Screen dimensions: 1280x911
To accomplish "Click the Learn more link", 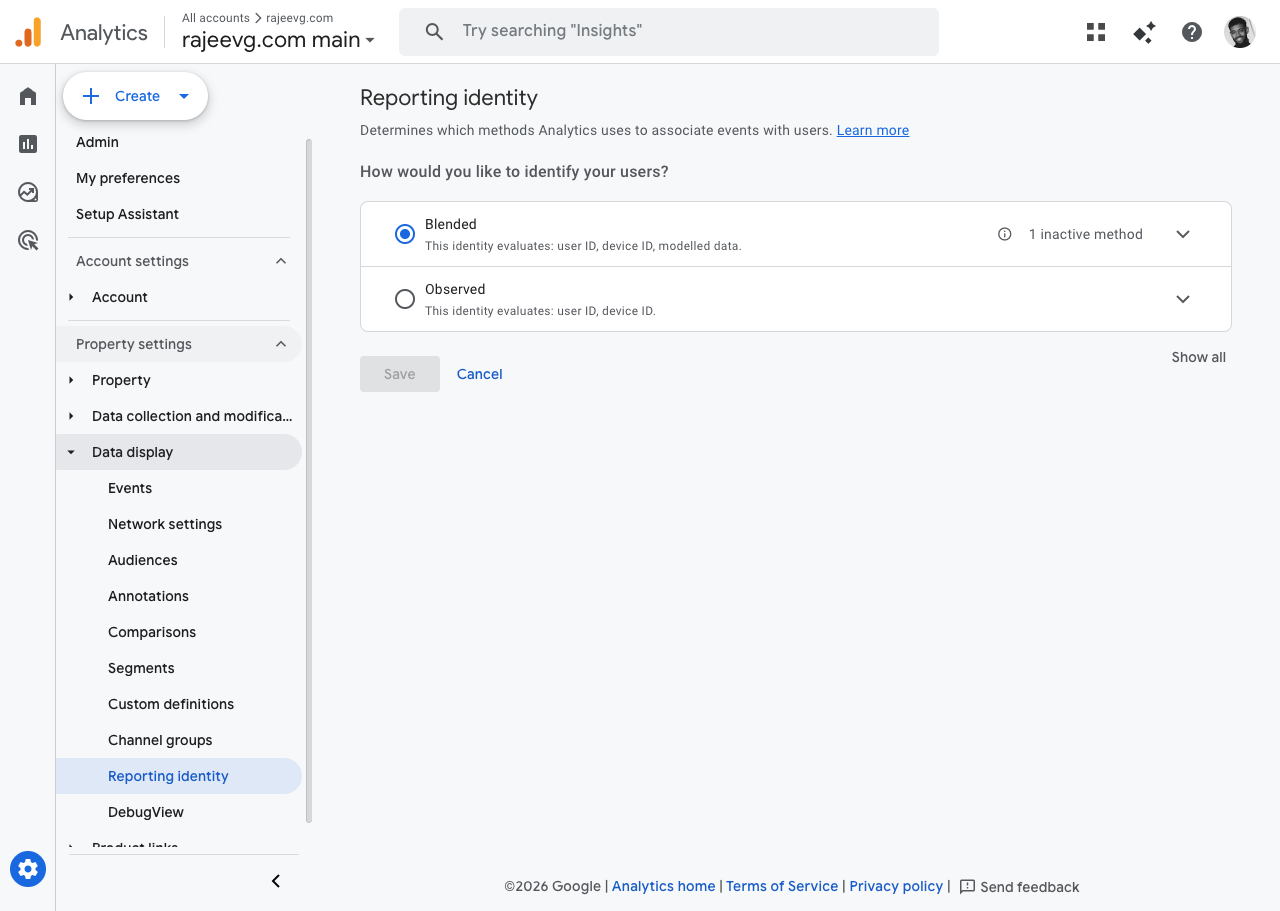I will click(x=872, y=129).
